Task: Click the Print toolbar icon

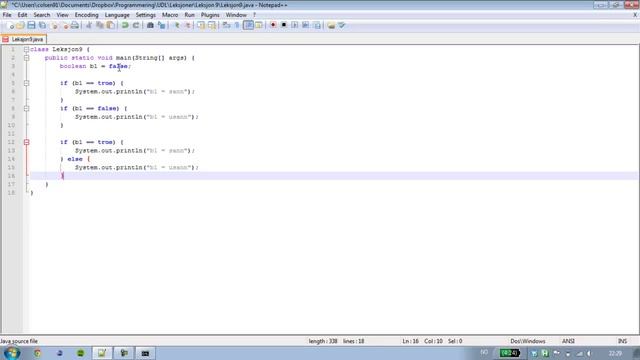Action: pos(75,25)
